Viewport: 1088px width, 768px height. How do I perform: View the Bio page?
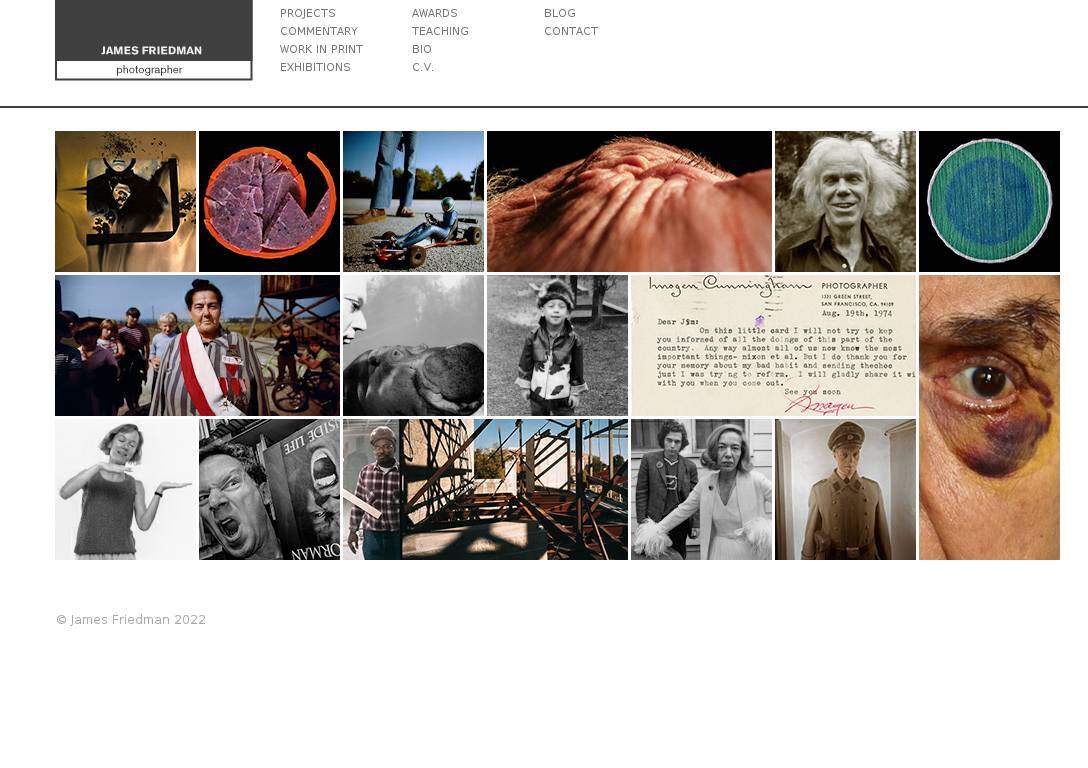point(421,49)
